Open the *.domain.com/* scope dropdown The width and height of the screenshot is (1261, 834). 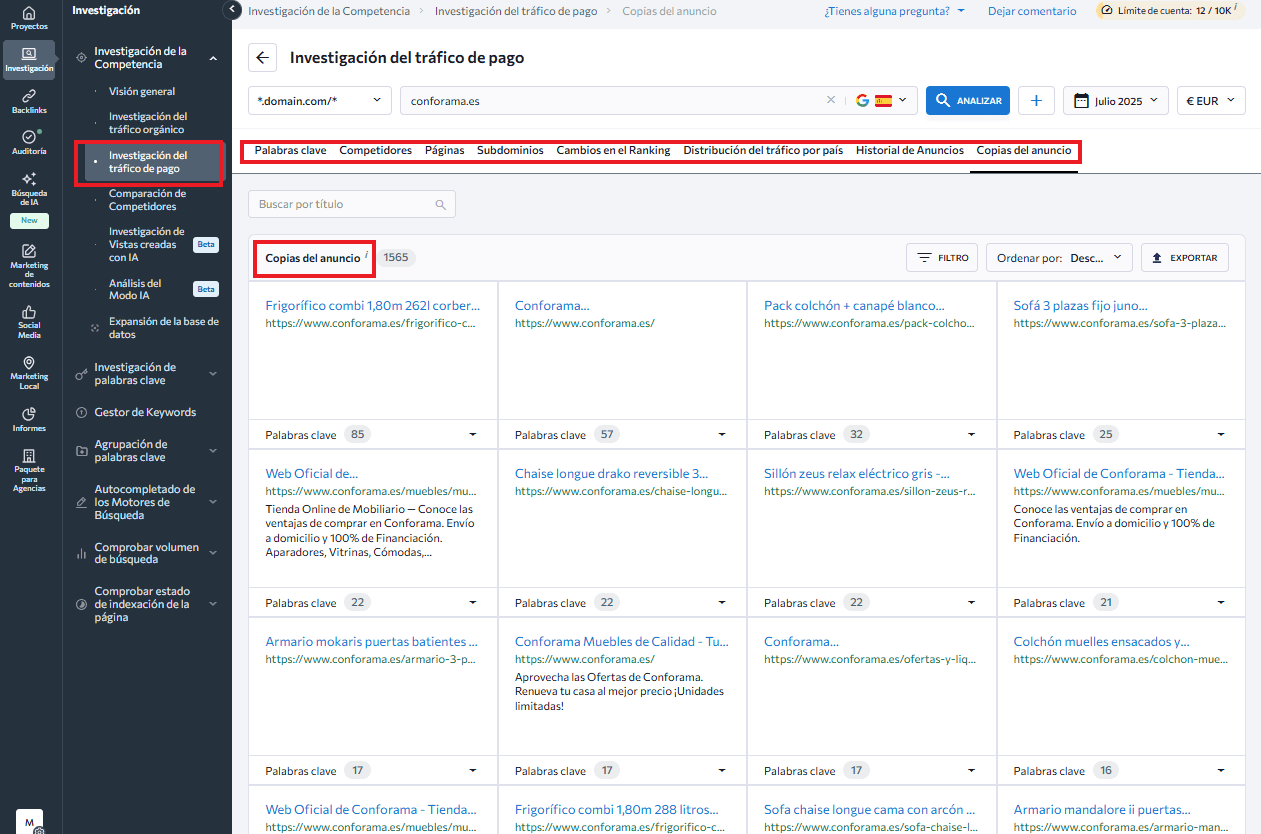[320, 100]
